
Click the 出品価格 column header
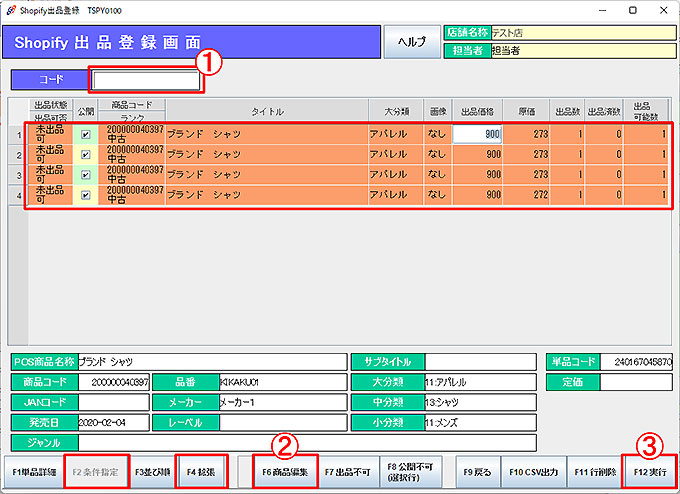click(x=477, y=111)
